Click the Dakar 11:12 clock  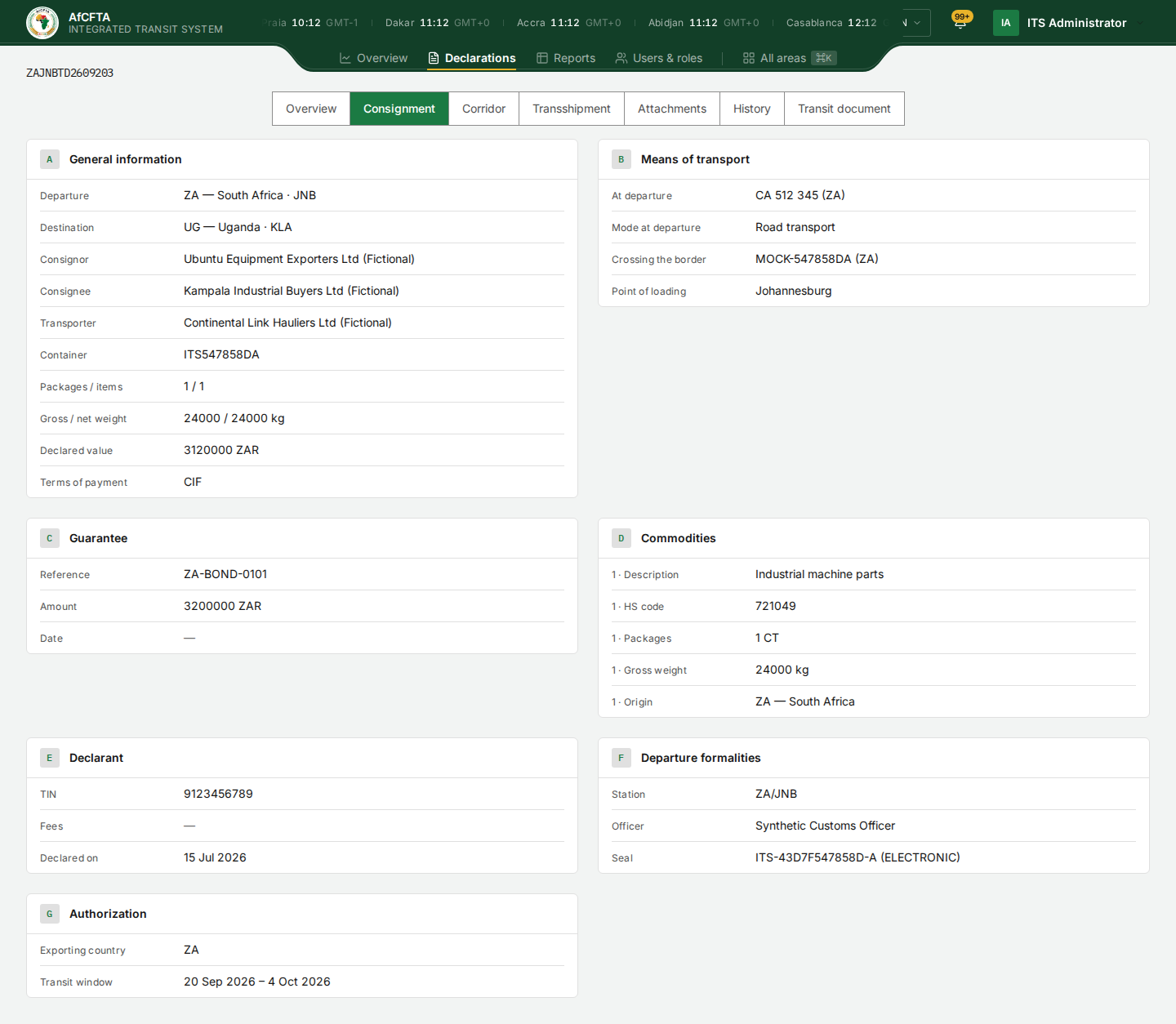click(x=438, y=23)
